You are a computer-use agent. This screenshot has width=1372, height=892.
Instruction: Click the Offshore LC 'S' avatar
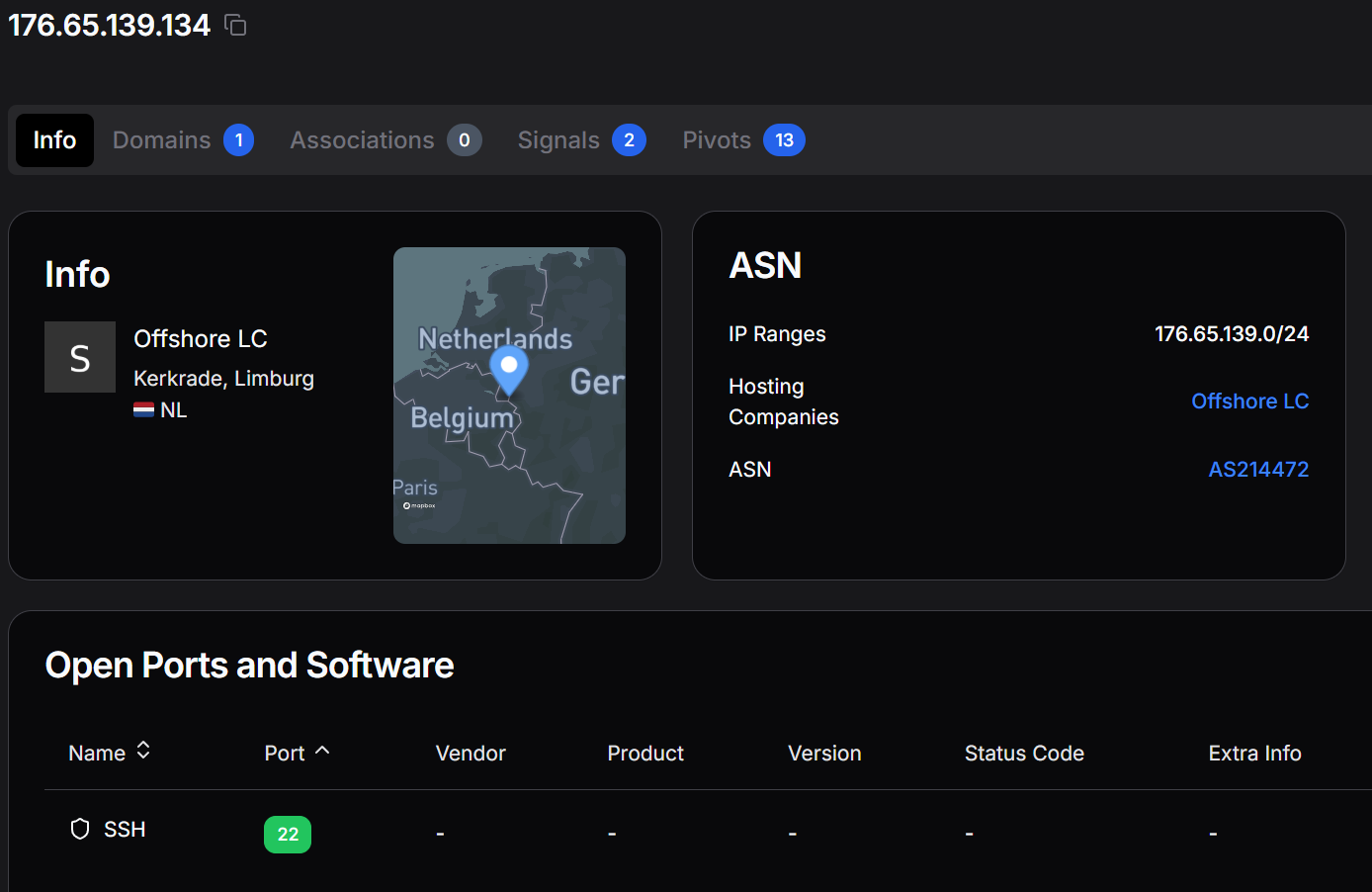click(x=80, y=357)
